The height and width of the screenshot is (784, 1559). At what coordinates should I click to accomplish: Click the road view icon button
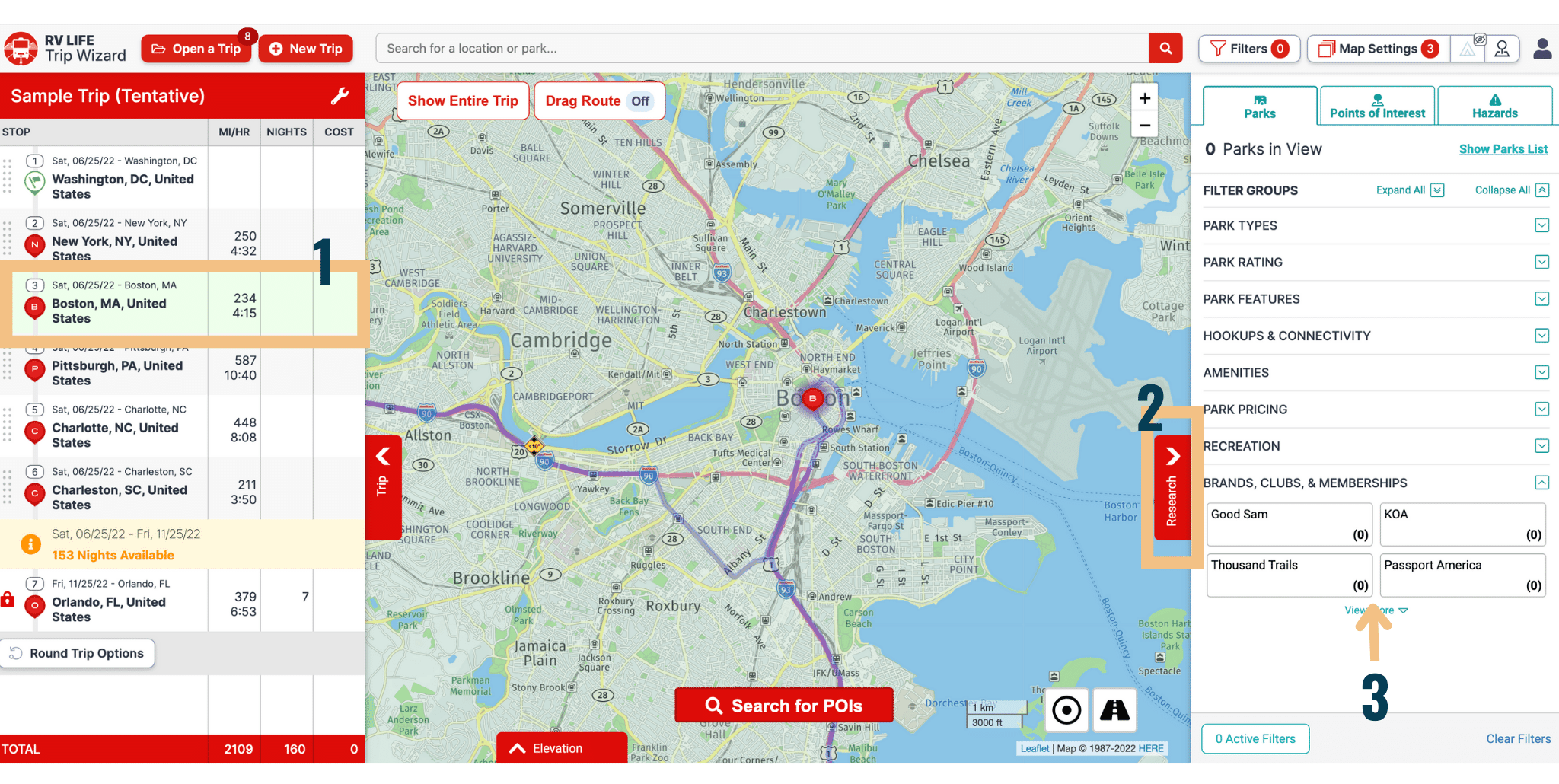pos(1114,710)
